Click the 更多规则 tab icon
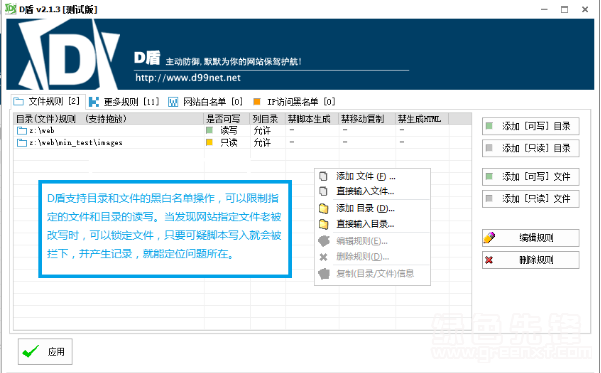This screenshot has height=373, width=601. click(x=94, y=102)
